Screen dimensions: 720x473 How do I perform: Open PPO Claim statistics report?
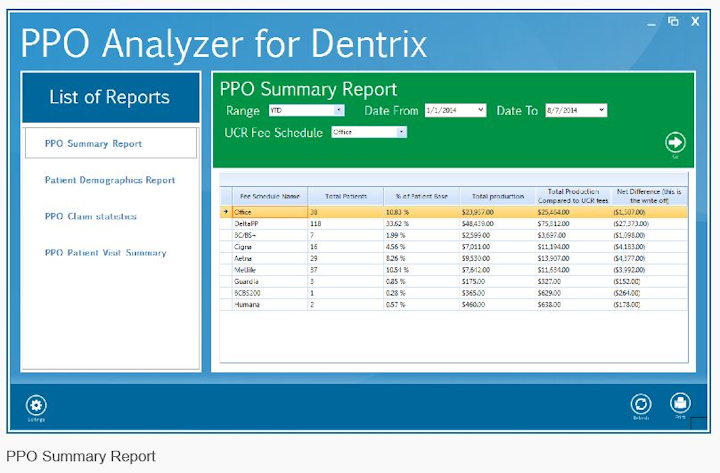pyautogui.click(x=90, y=216)
